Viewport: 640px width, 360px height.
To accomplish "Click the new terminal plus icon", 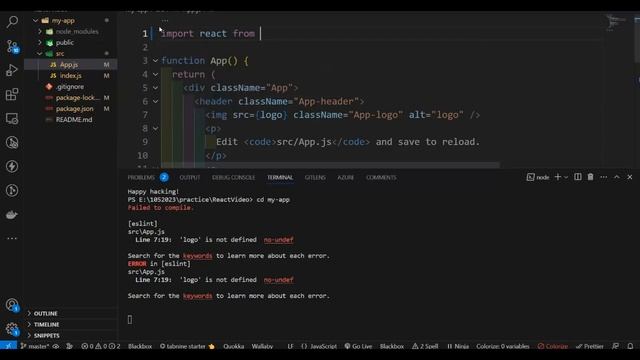I will 558,177.
